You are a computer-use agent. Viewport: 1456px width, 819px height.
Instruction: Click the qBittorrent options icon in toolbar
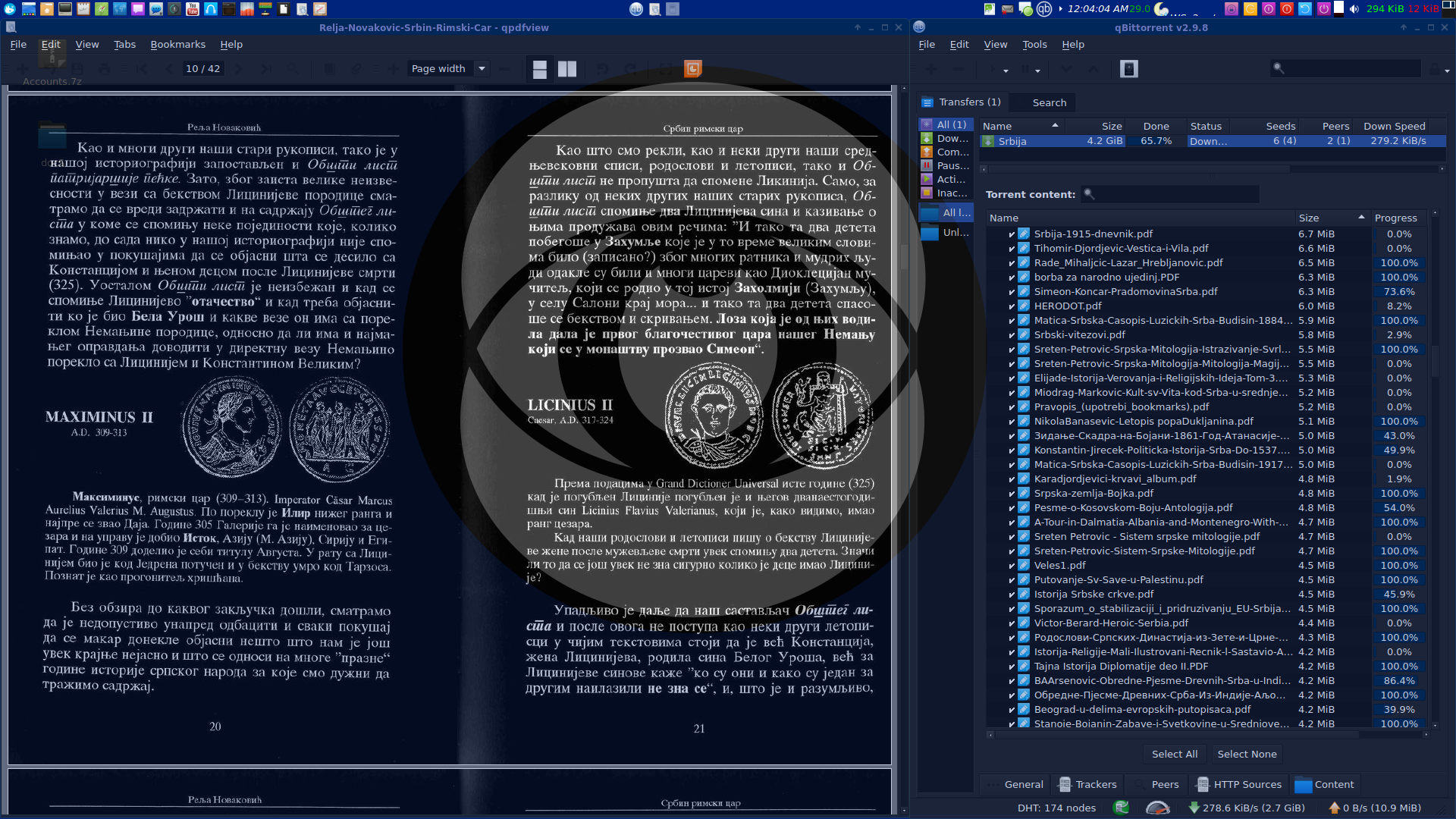pos(1129,69)
